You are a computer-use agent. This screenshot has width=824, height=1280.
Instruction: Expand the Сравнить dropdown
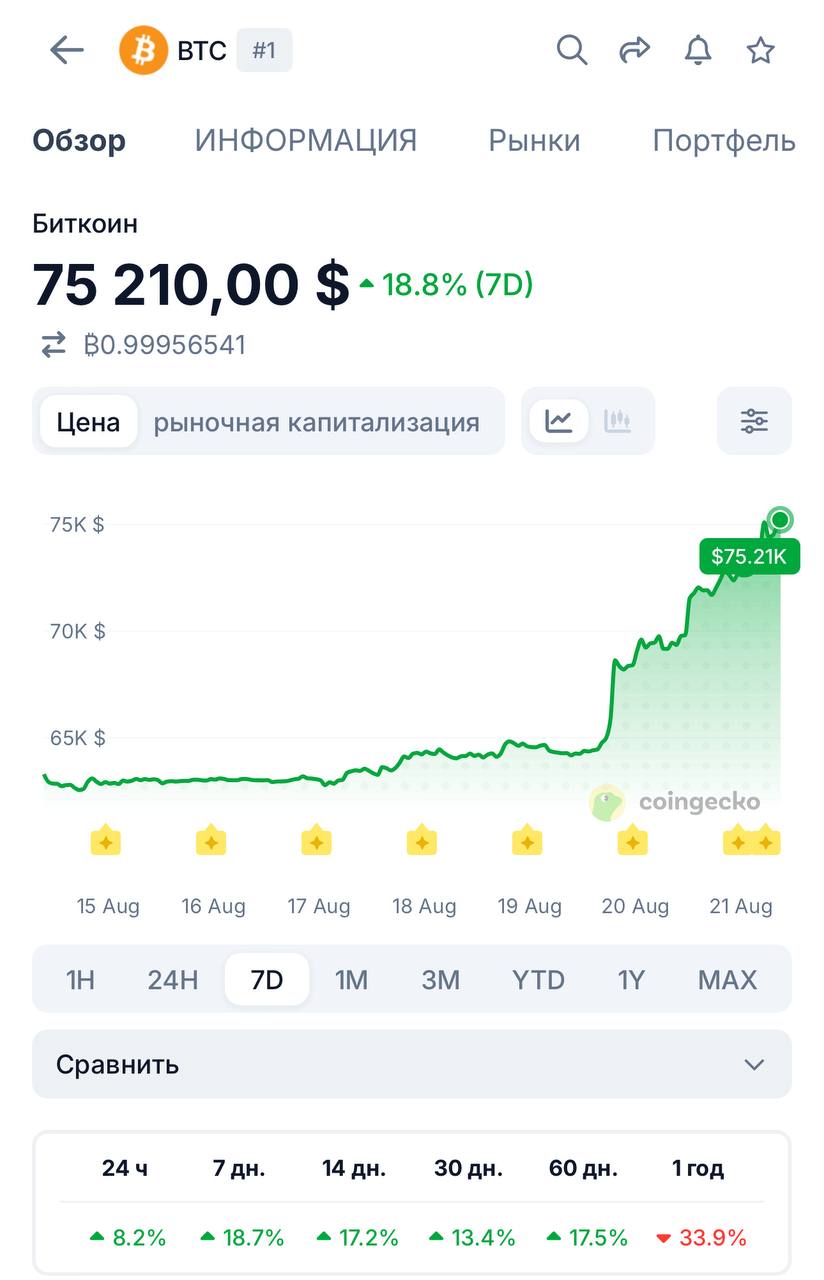[412, 1064]
